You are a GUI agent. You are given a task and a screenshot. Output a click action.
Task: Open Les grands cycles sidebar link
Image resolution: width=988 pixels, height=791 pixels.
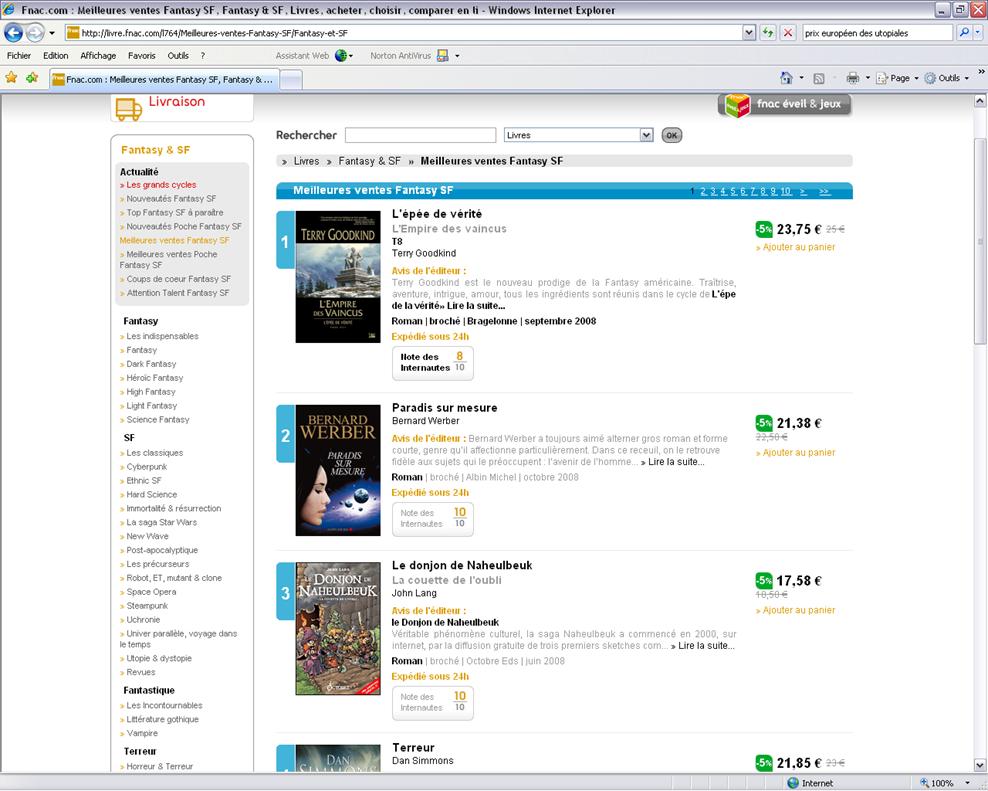(161, 185)
